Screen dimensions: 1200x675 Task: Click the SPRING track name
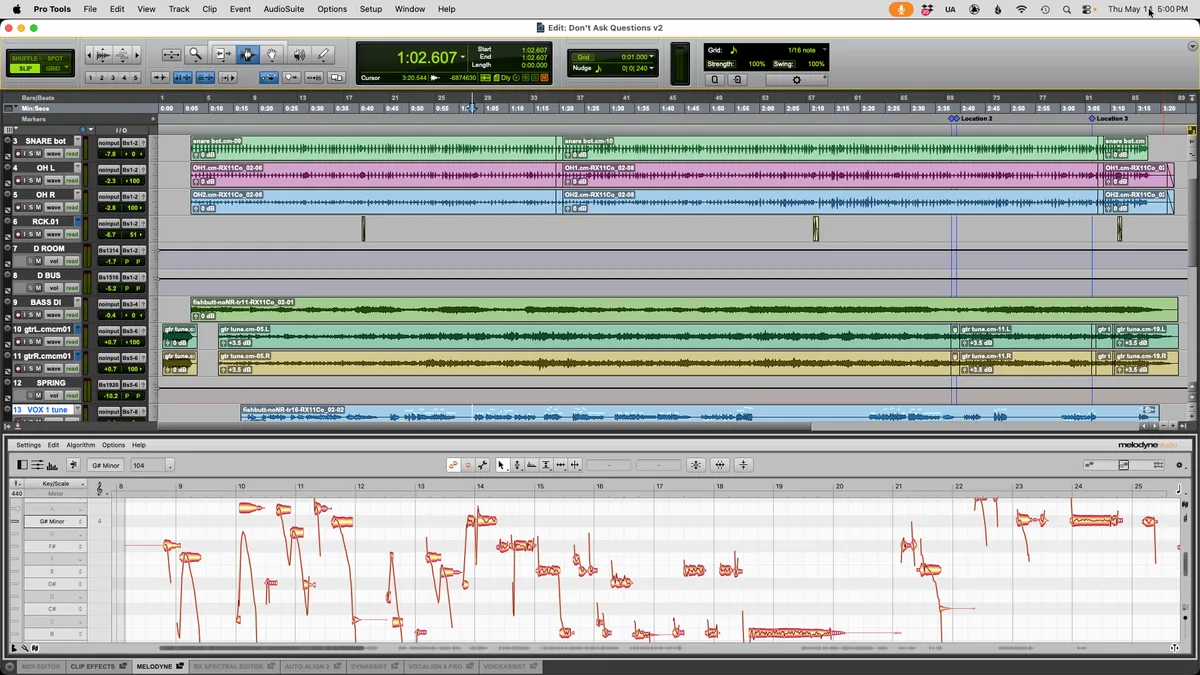50,383
